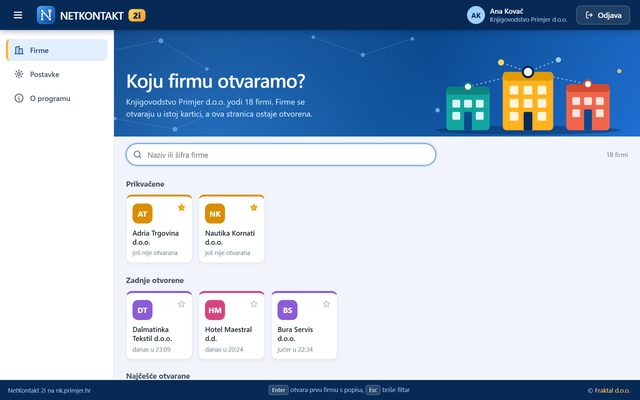Viewport: 640px width, 400px height.
Task: Click the Ana Kovač user name
Action: 506,11
